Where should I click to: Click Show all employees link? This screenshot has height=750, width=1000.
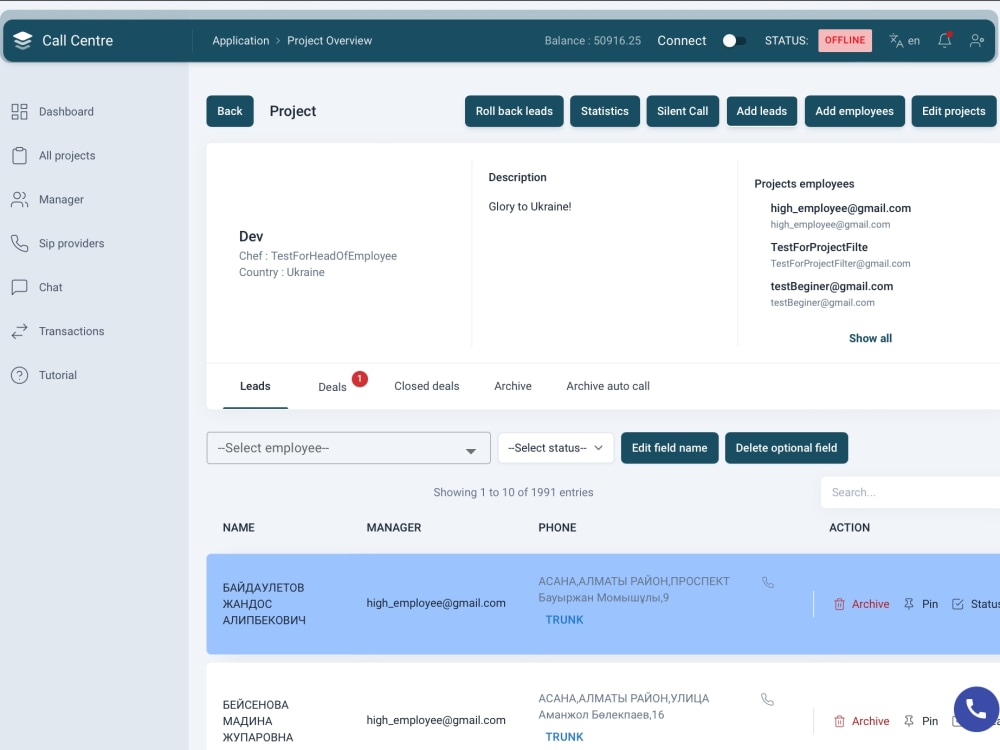[x=870, y=338]
